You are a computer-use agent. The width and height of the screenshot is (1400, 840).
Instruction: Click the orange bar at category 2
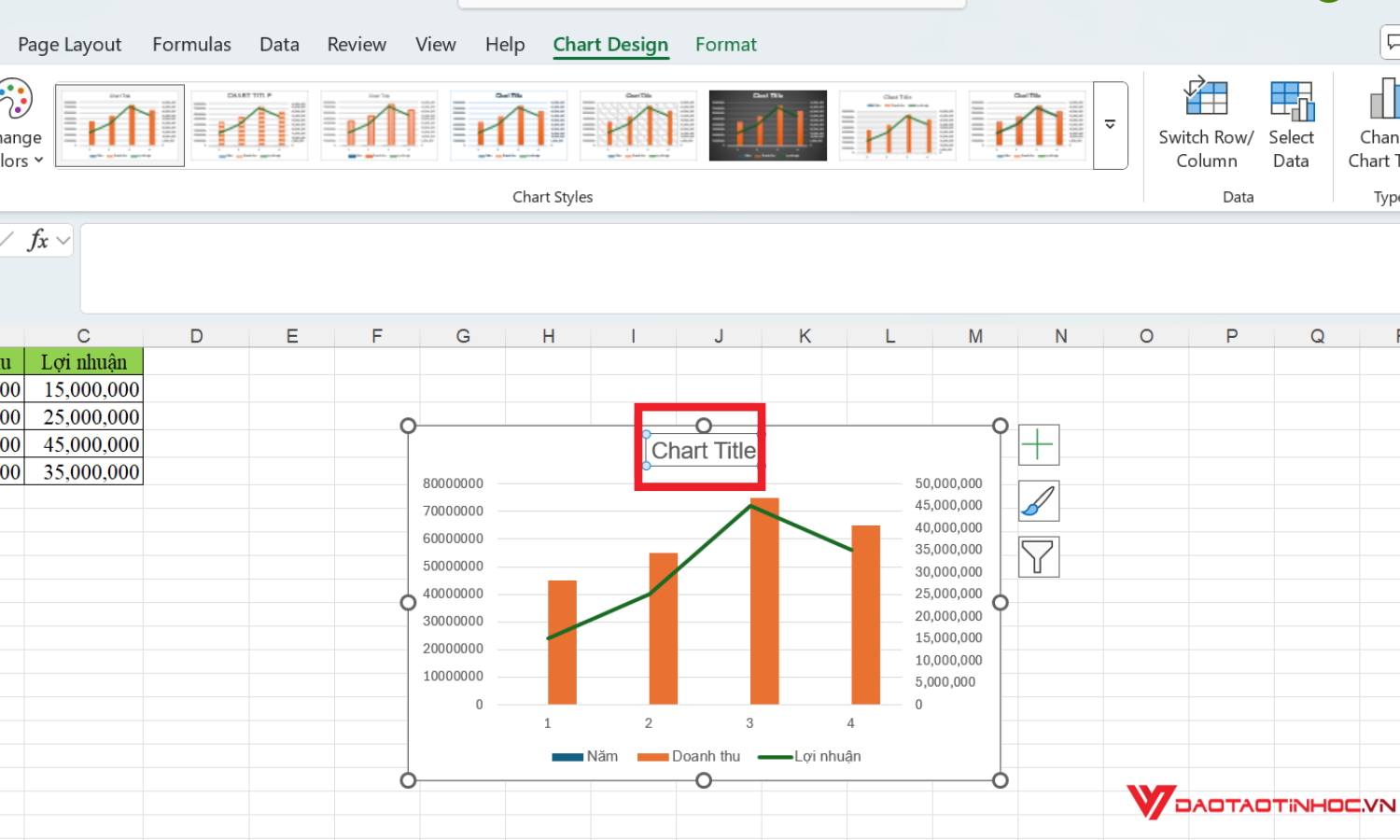pyautogui.click(x=664, y=628)
